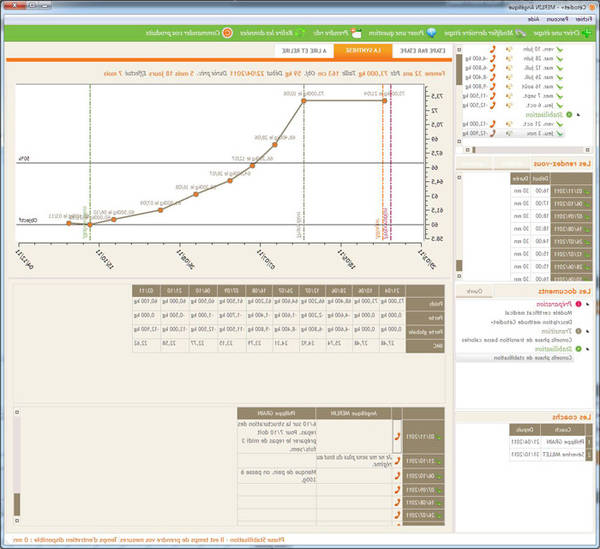Click the 73,000 kg peak point on the weight graph

pos(303,101)
